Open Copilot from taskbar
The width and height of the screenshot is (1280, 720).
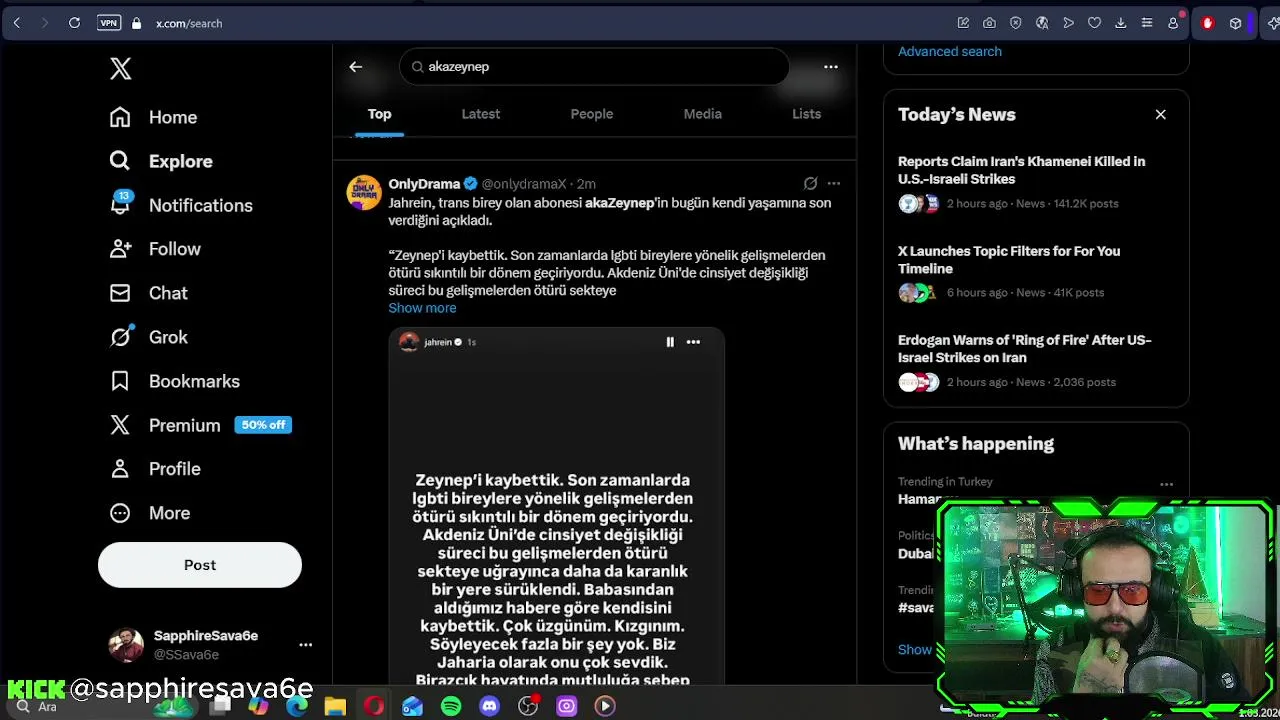258,706
